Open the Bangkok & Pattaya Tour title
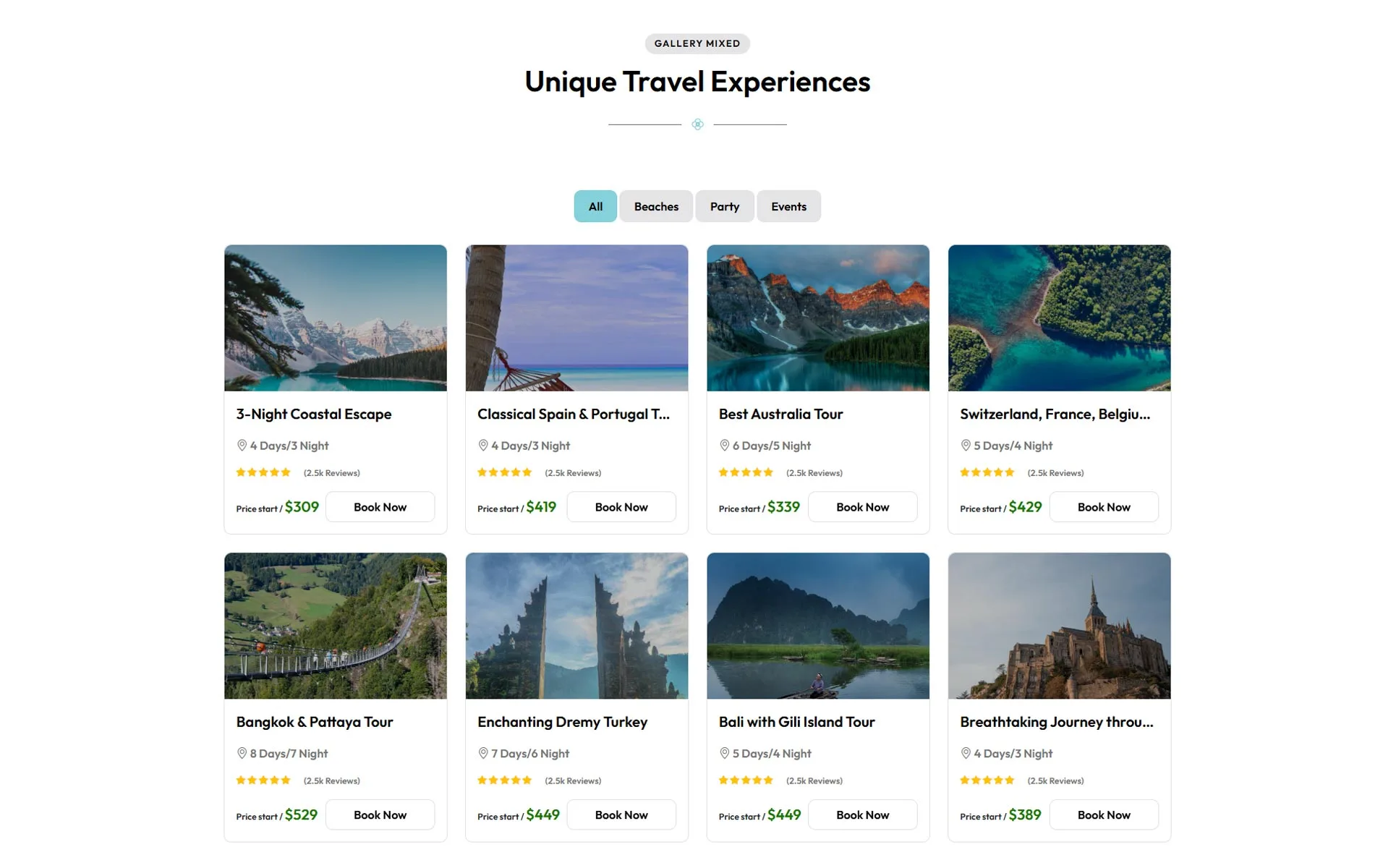 click(x=315, y=722)
